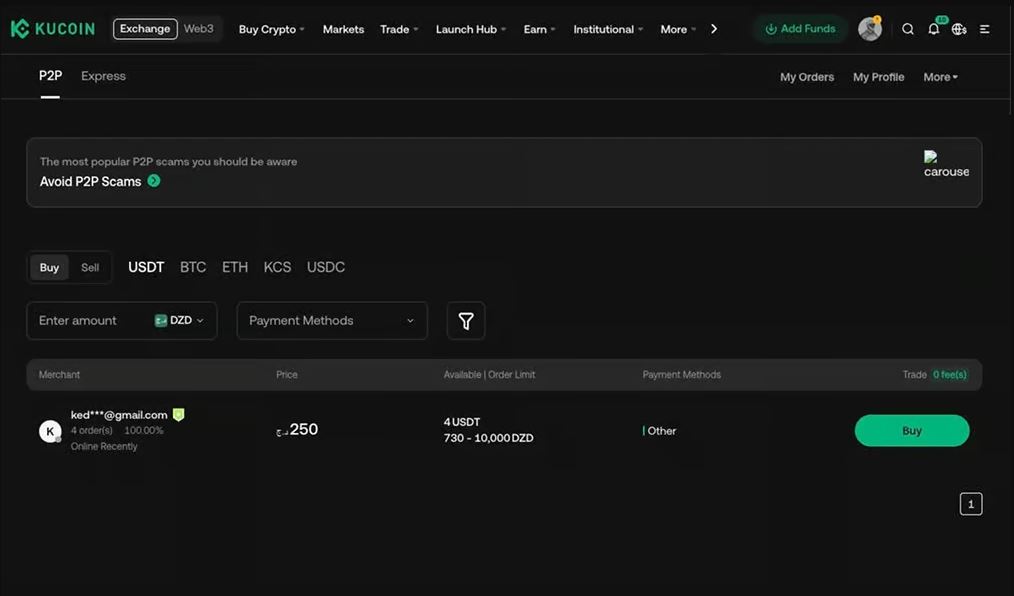Screen dimensions: 1014x596
Task: Click the Price column header
Action: tap(286, 375)
